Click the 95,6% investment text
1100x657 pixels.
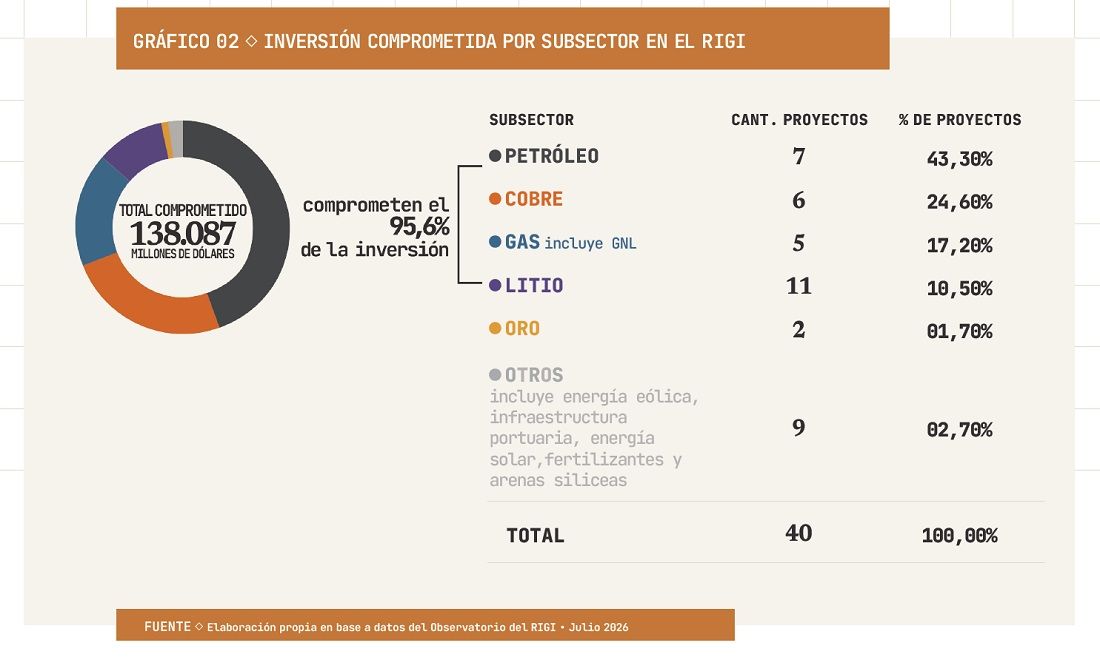point(420,226)
